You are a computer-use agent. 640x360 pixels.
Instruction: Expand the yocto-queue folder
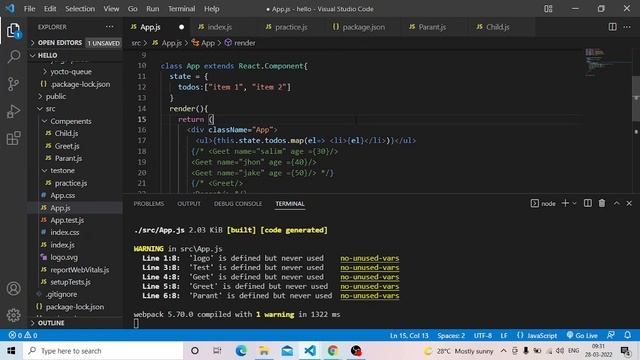70,71
